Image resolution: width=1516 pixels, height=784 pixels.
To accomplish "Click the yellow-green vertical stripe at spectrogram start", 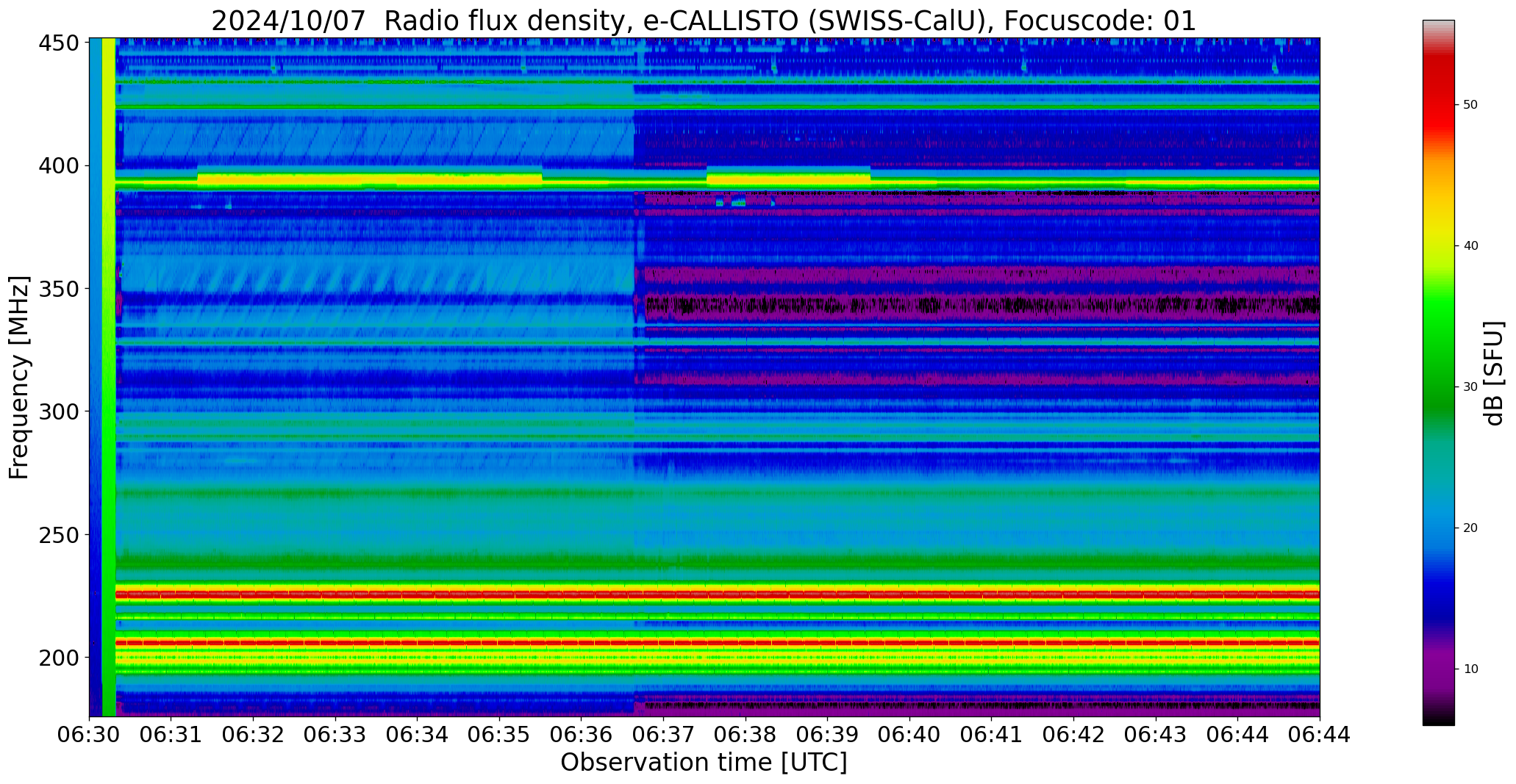I will [109, 377].
